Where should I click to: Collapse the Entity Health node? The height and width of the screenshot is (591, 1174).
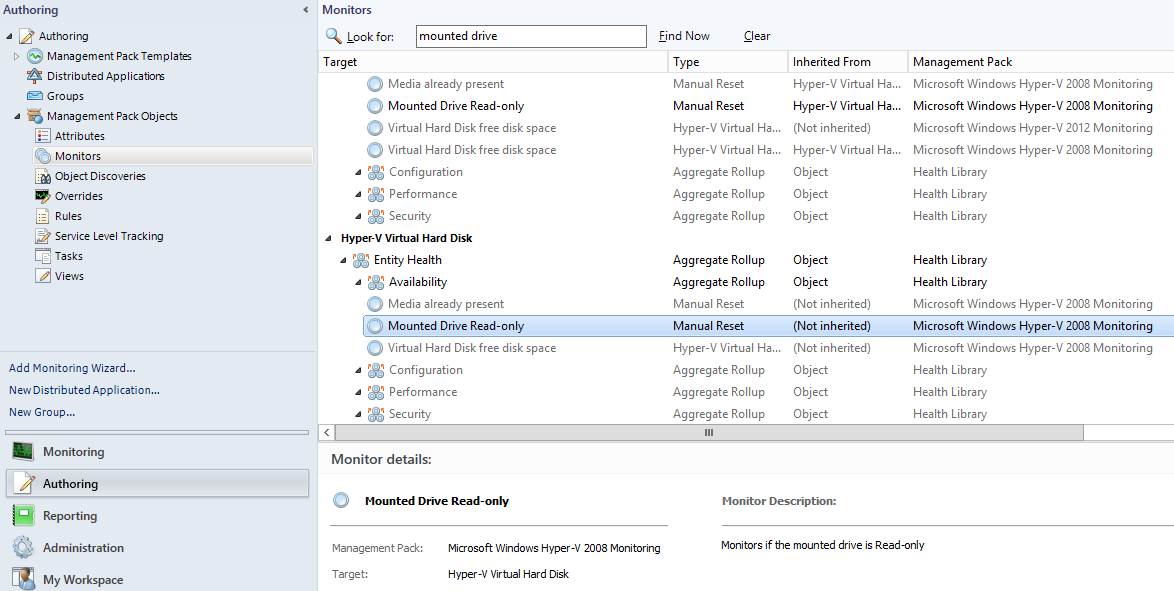coord(343,261)
